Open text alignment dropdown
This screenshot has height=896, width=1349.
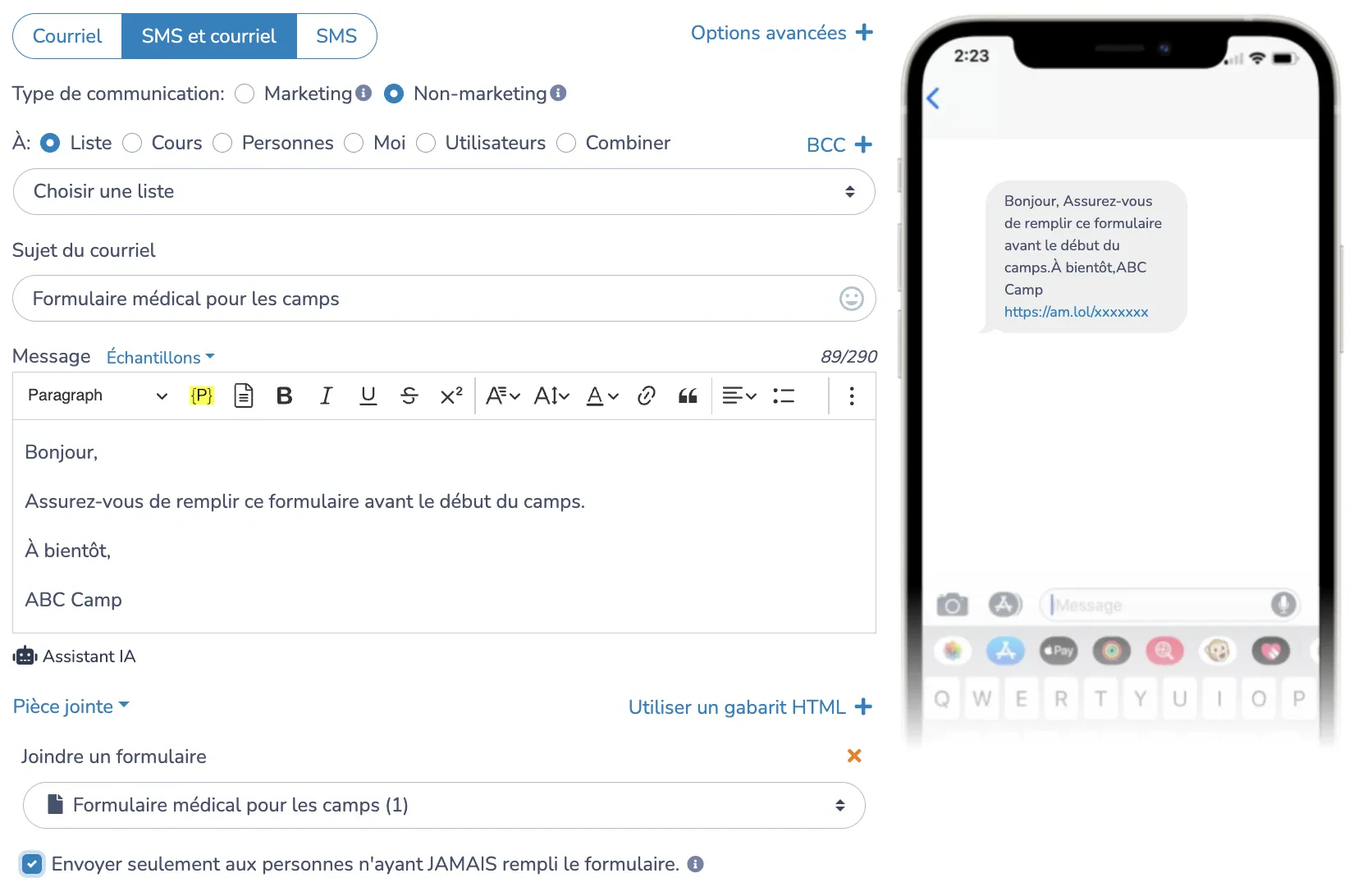pyautogui.click(x=739, y=396)
